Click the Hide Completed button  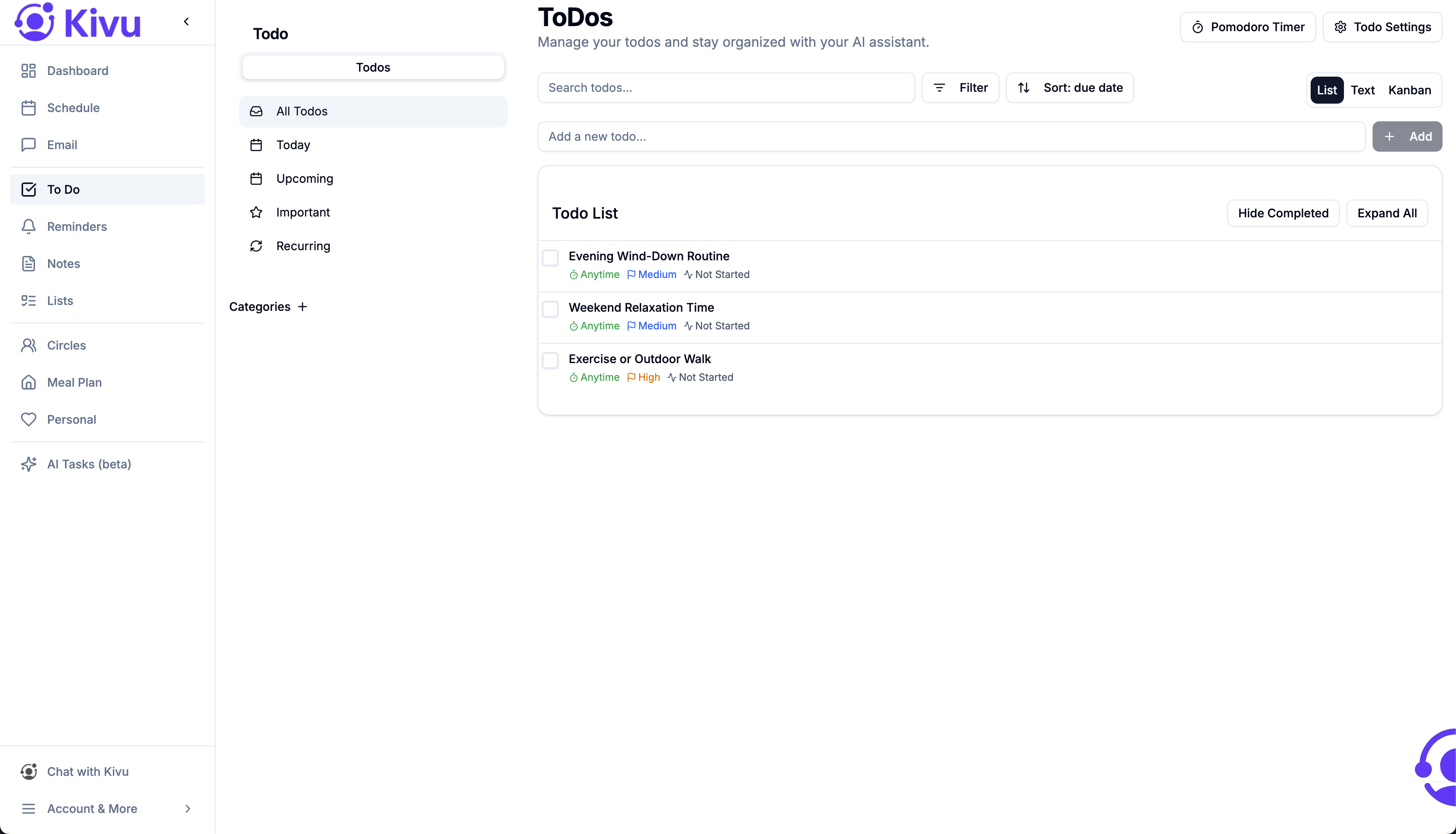pos(1282,213)
